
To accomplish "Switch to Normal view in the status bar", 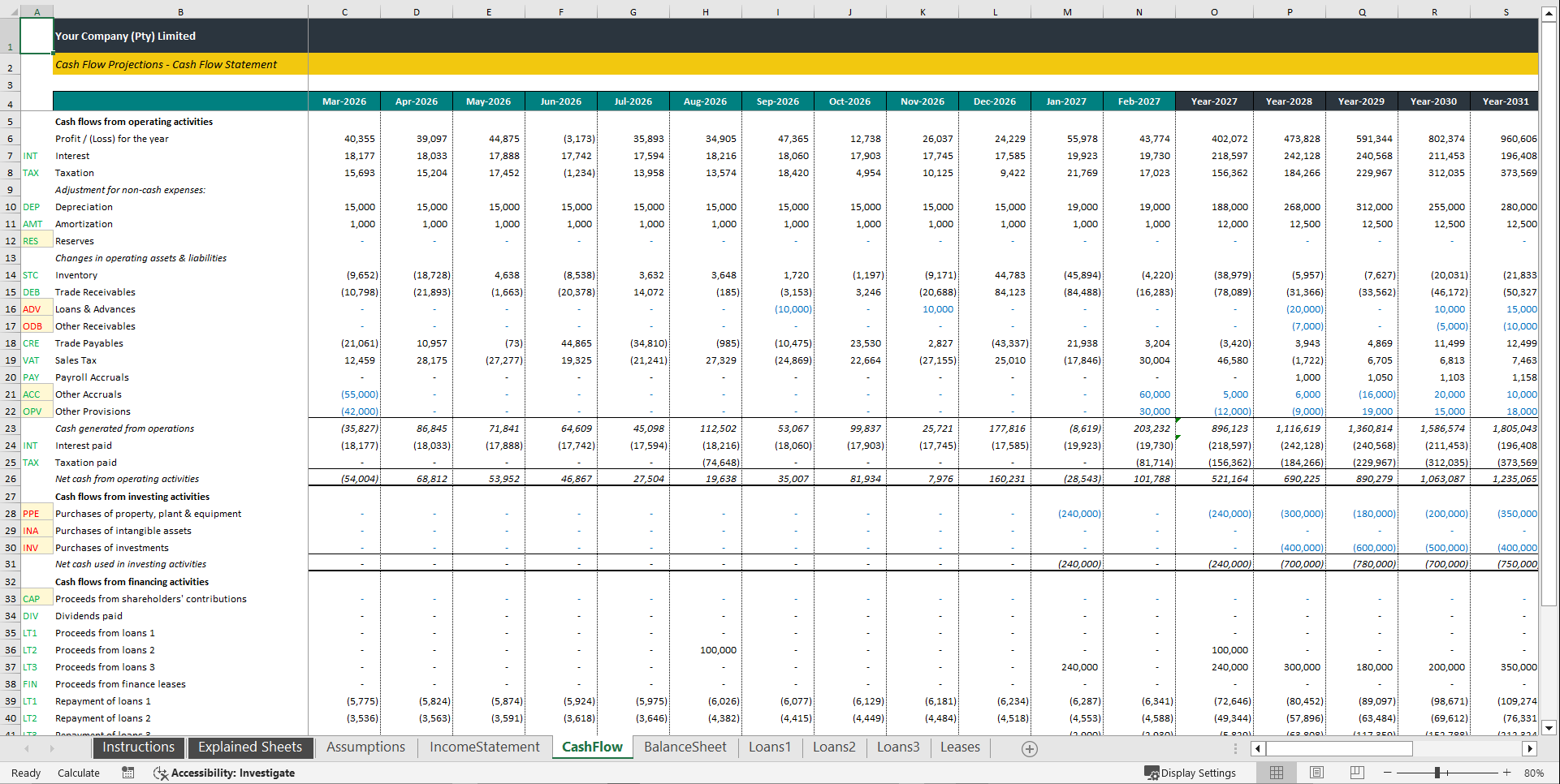I will point(1276,772).
